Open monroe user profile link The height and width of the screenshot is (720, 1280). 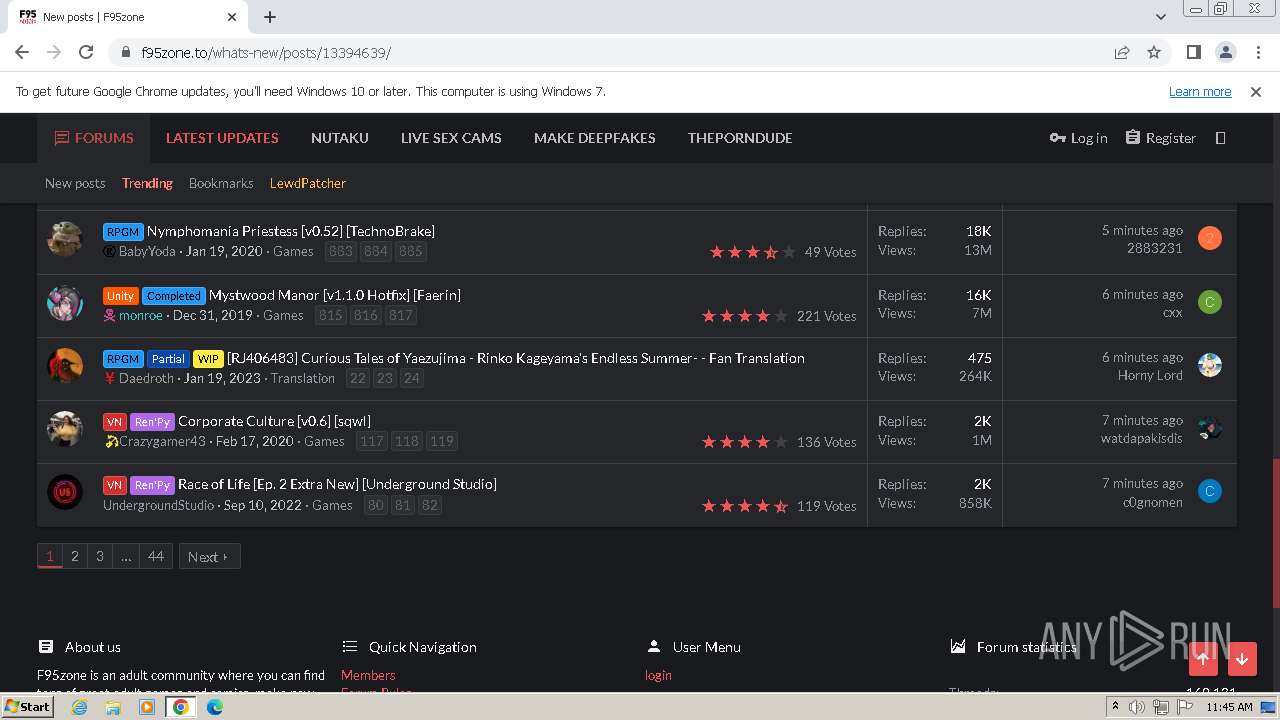pyautogui.click(x=141, y=315)
